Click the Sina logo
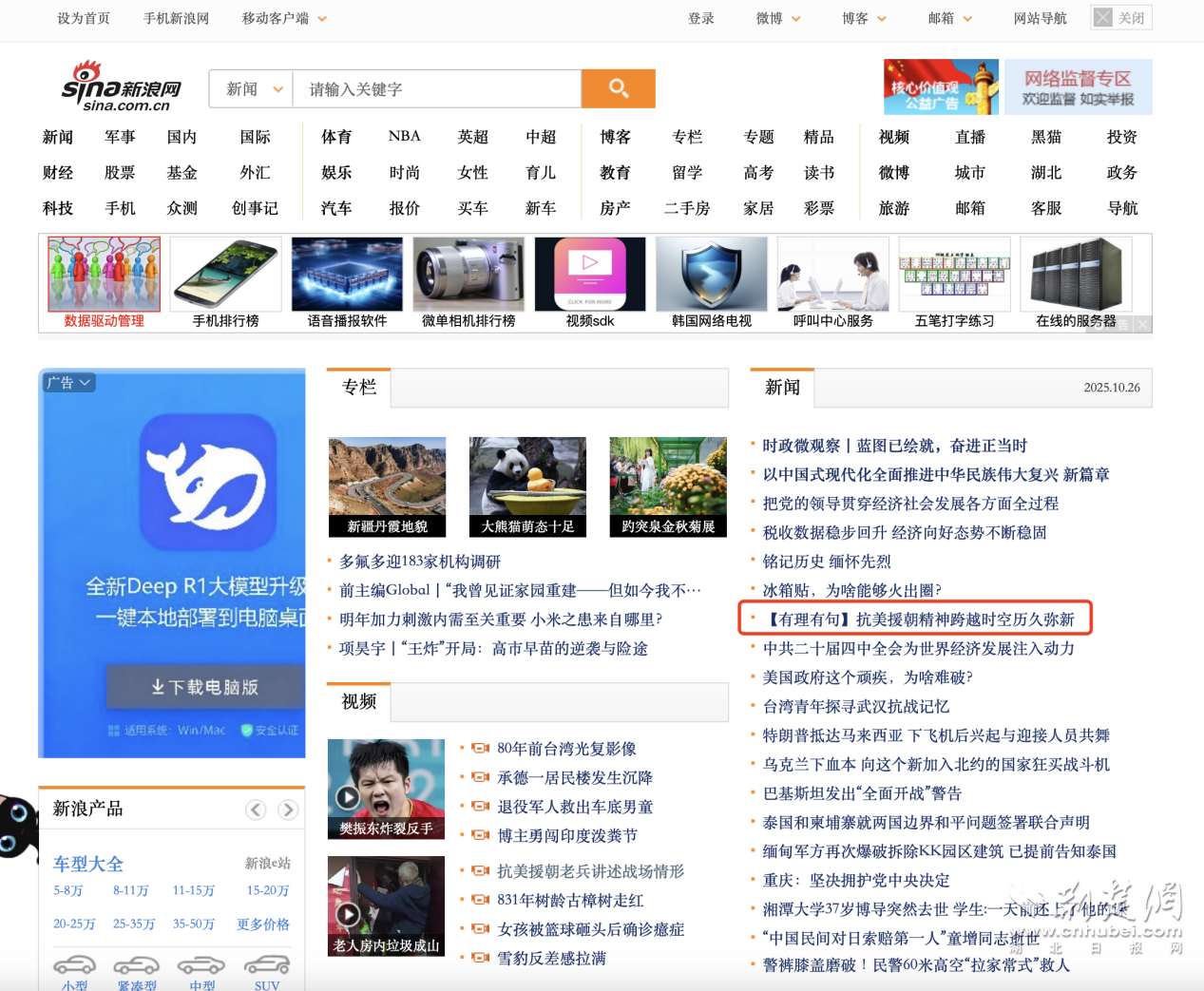The height and width of the screenshot is (991, 1204). point(121,86)
